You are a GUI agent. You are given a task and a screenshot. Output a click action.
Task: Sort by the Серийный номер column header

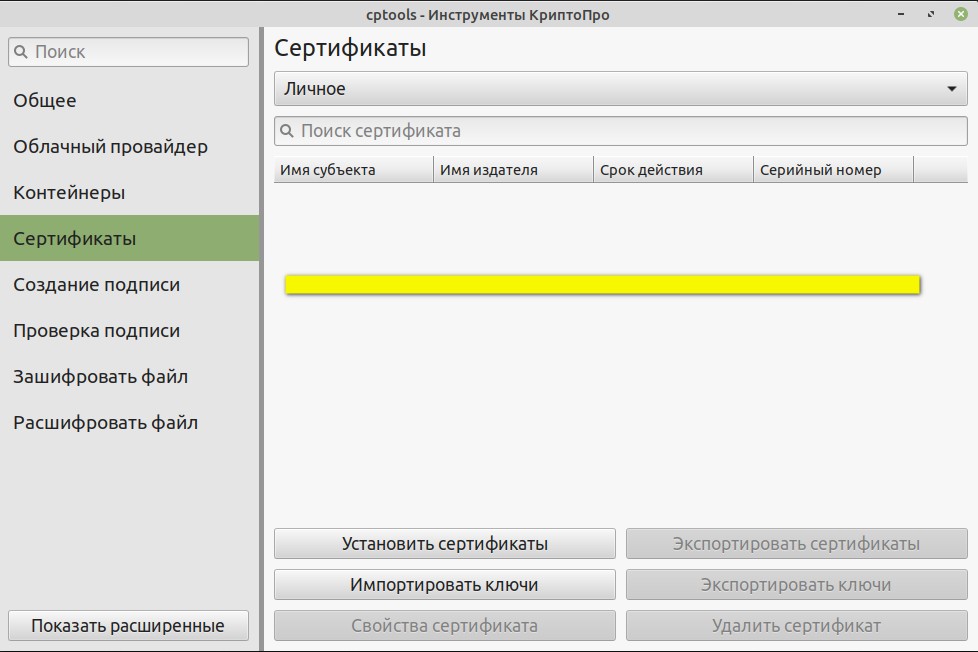(833, 170)
